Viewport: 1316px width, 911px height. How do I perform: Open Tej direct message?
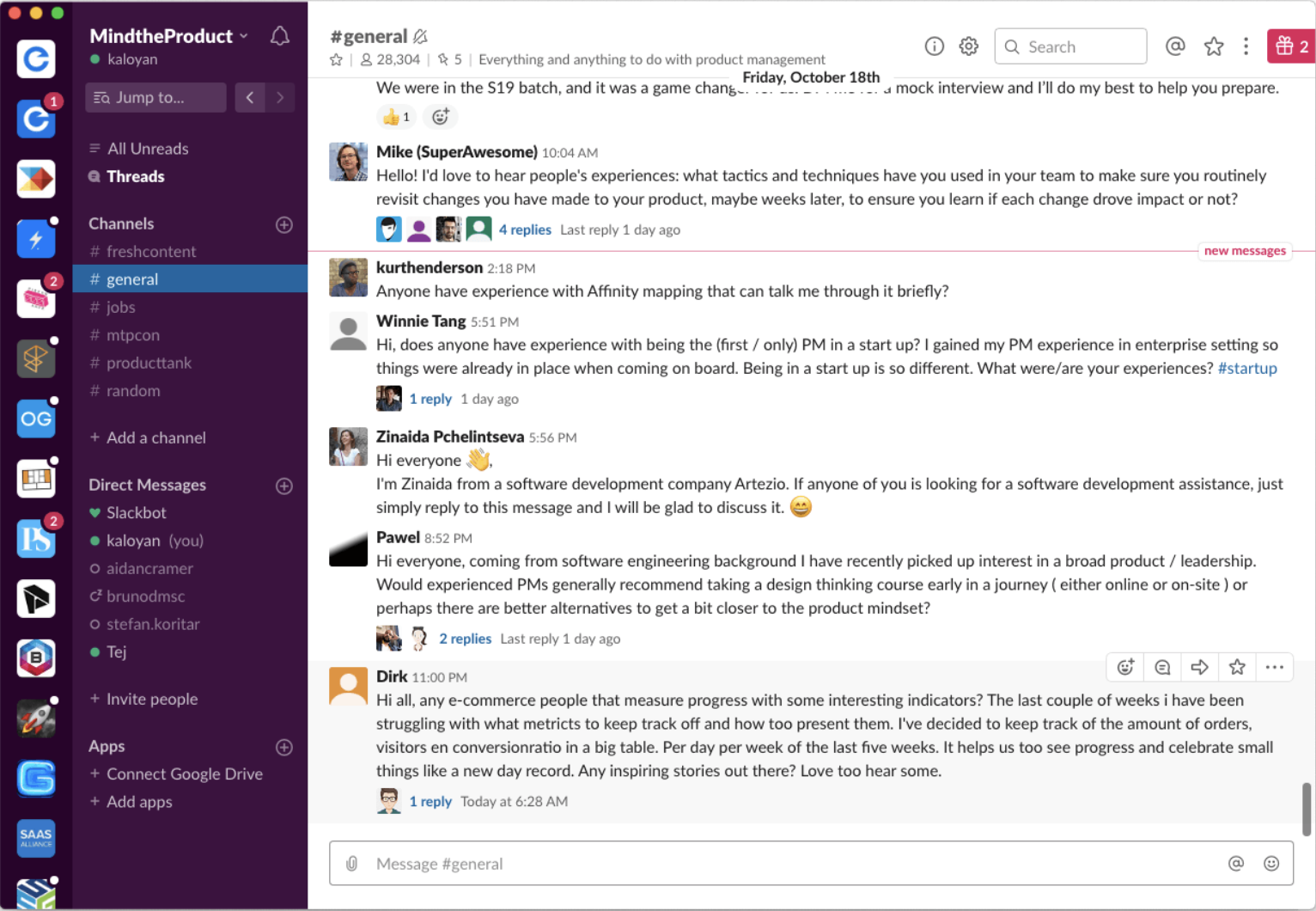[x=190, y=651]
